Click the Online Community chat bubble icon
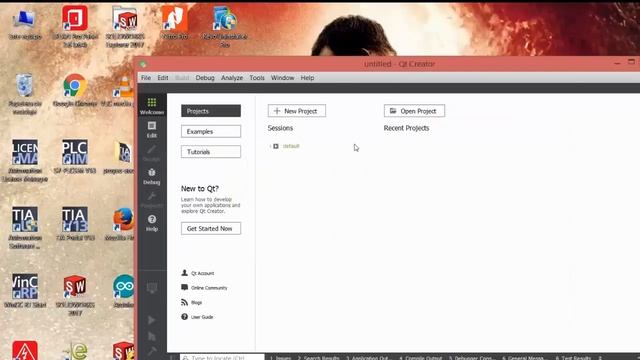The height and width of the screenshot is (360, 640). point(184,287)
